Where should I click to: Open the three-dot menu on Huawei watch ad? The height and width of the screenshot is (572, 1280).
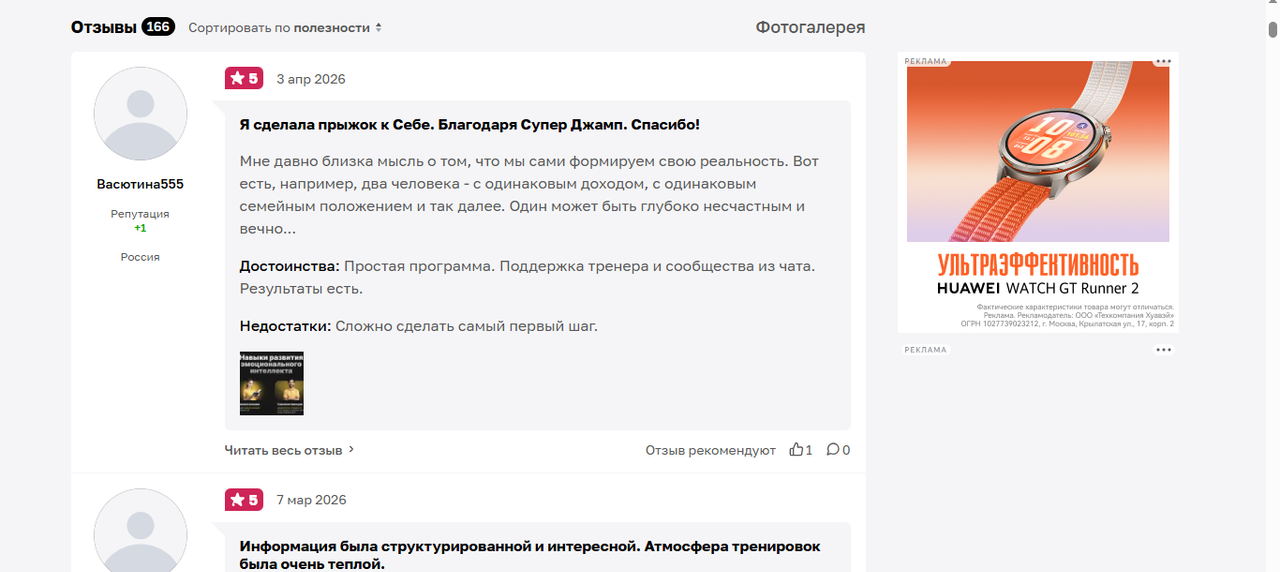(1162, 62)
